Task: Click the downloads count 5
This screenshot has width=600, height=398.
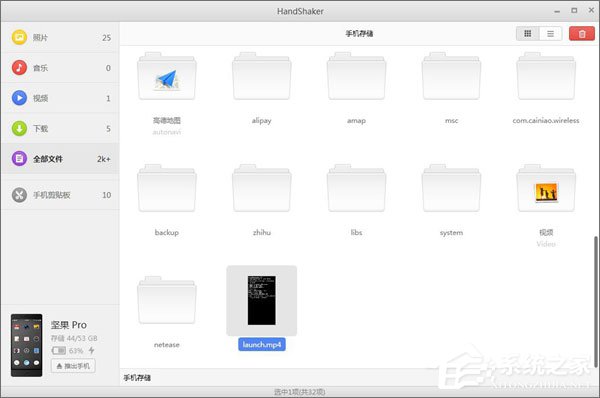Action: [x=108, y=129]
